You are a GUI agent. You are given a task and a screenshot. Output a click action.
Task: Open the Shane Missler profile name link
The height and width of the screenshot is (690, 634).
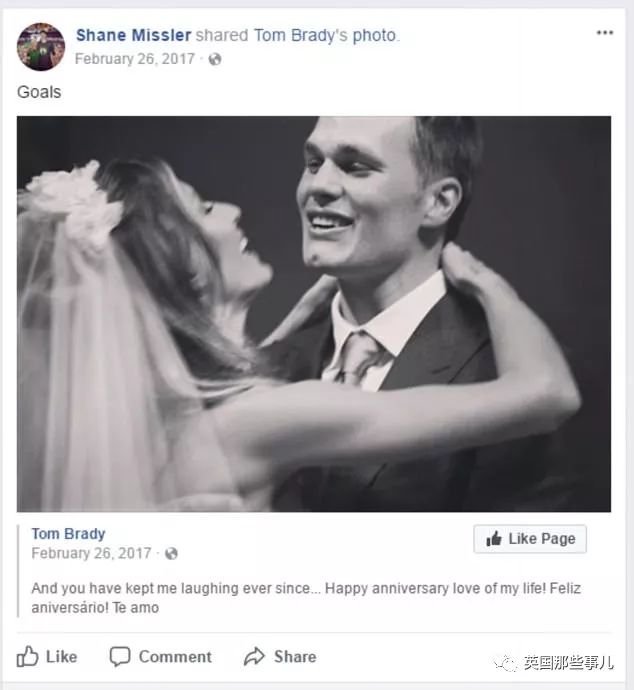(133, 36)
